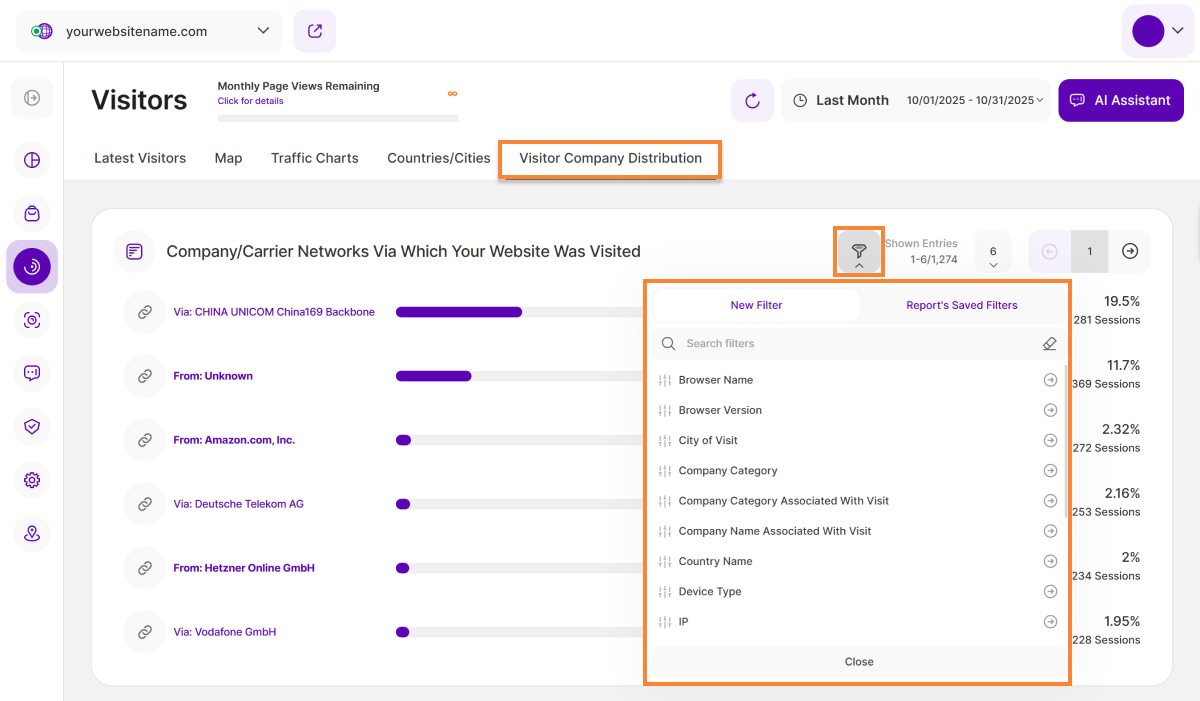Screen dimensions: 1200x701
Task: Open website in new tab icon
Action: (315, 31)
